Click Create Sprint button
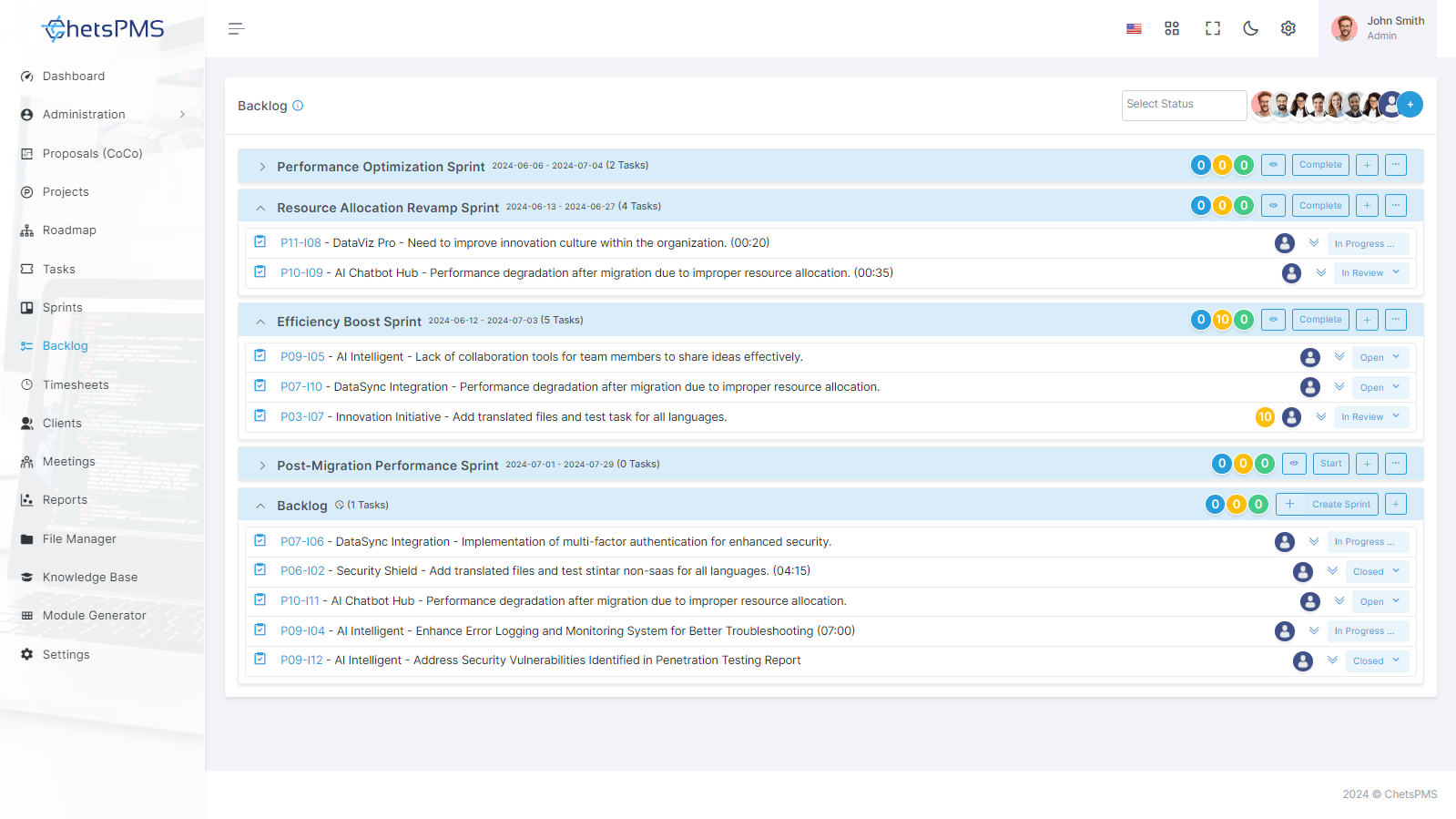This screenshot has width=1456, height=819. 1327,504
